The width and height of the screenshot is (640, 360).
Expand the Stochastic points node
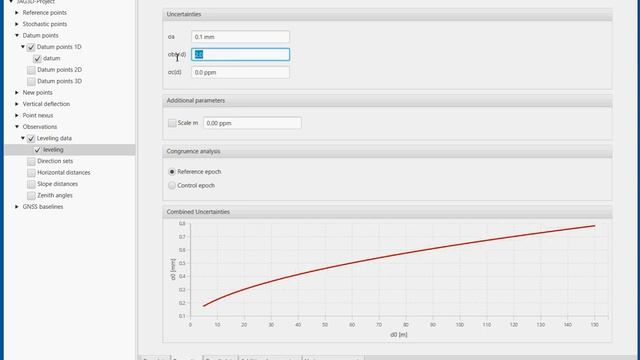(17, 24)
